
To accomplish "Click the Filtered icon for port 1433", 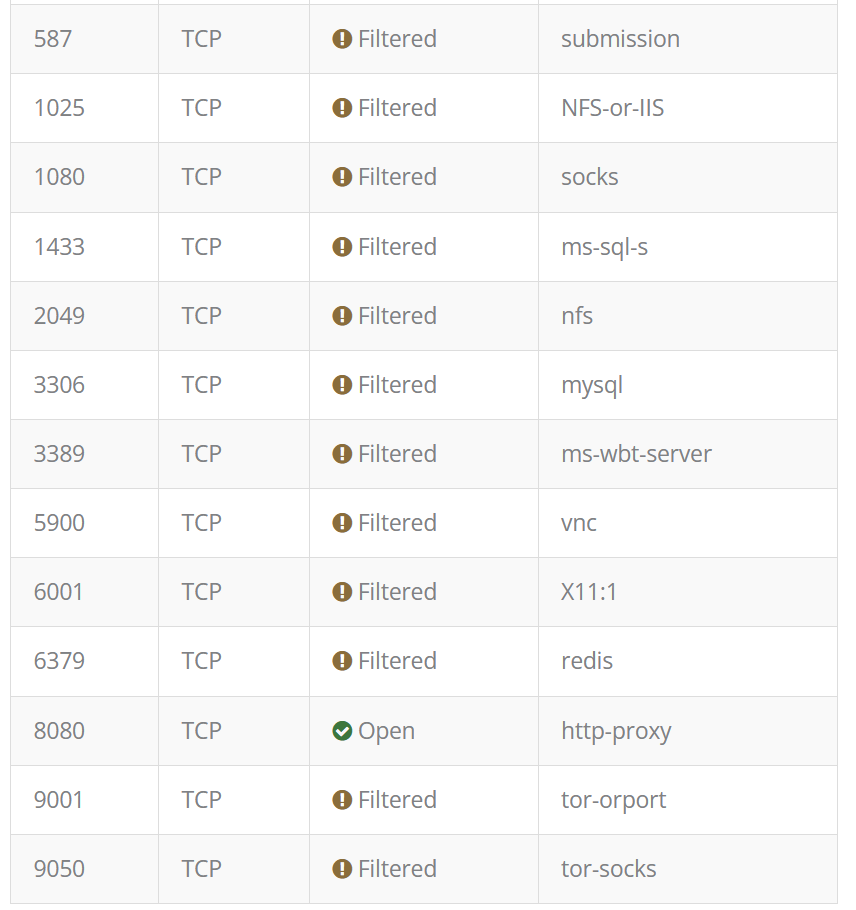I will pos(342,247).
